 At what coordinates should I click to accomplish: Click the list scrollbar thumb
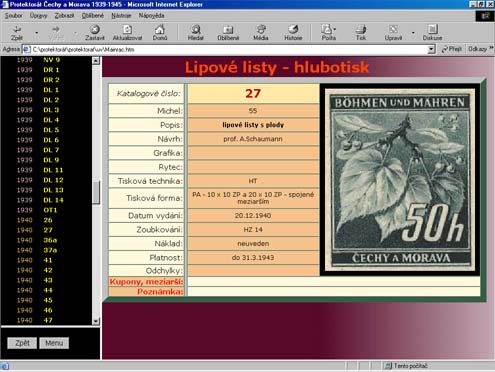click(96, 193)
